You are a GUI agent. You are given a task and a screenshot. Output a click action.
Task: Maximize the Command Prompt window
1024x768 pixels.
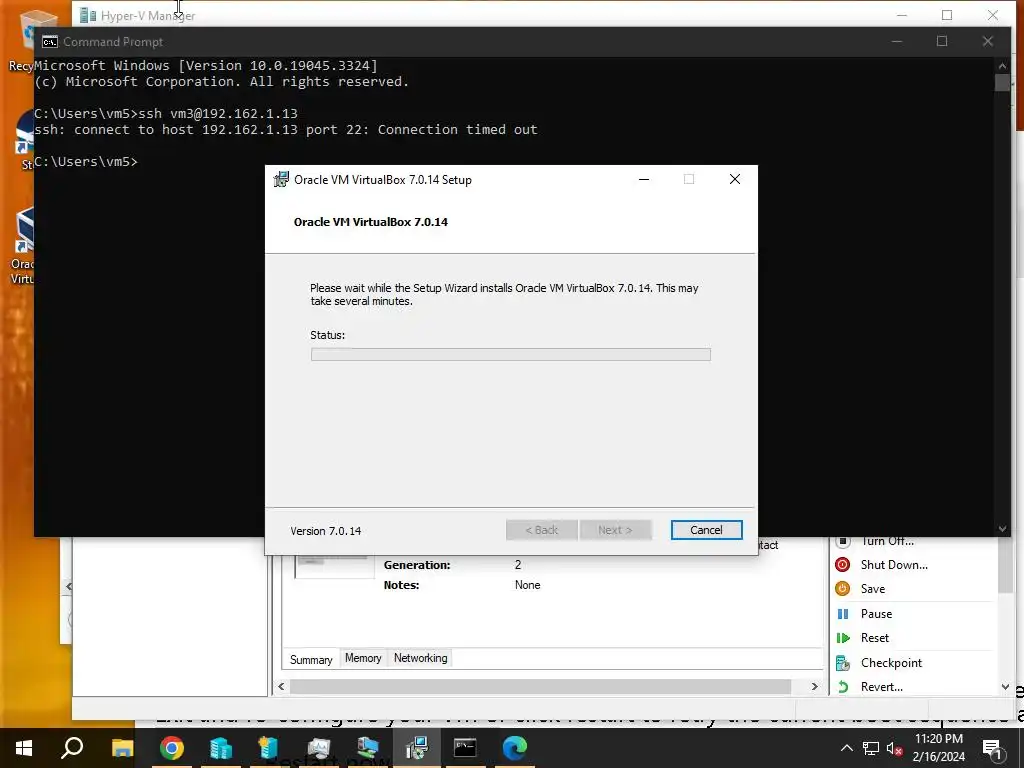coord(942,41)
